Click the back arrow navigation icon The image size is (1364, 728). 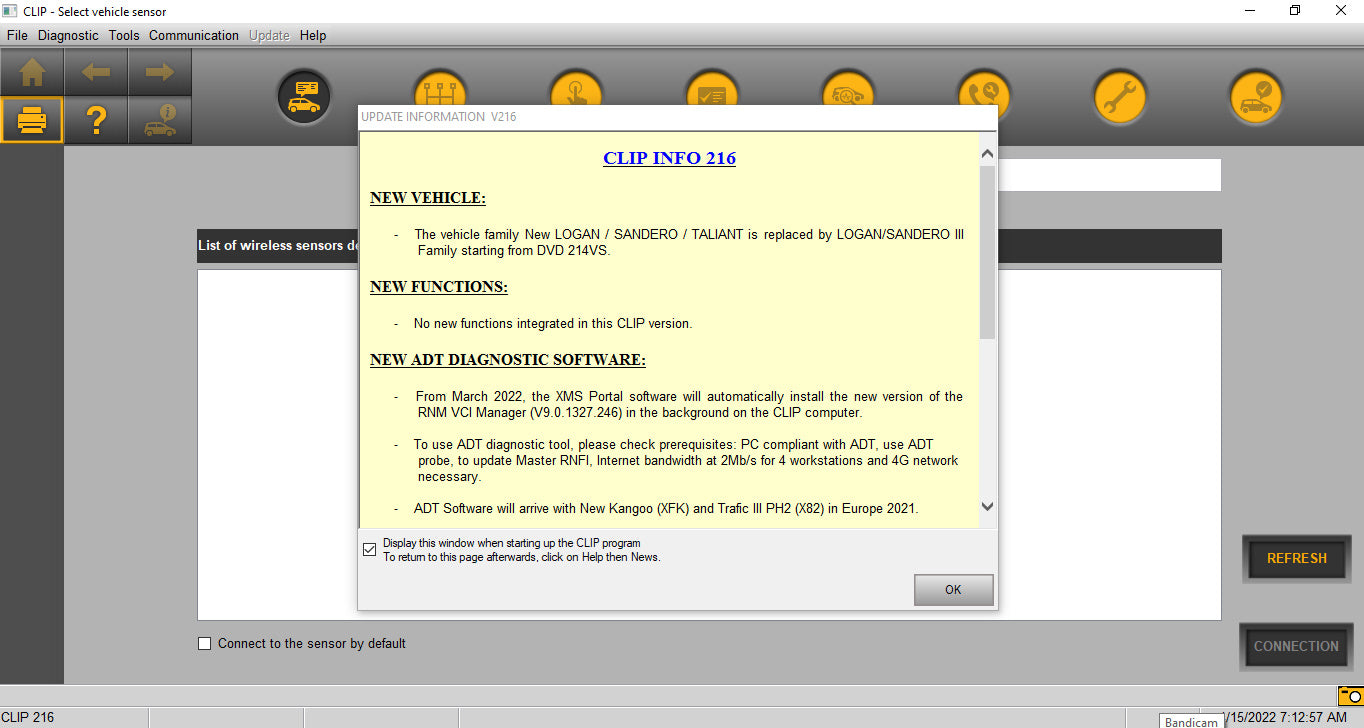pos(96,72)
